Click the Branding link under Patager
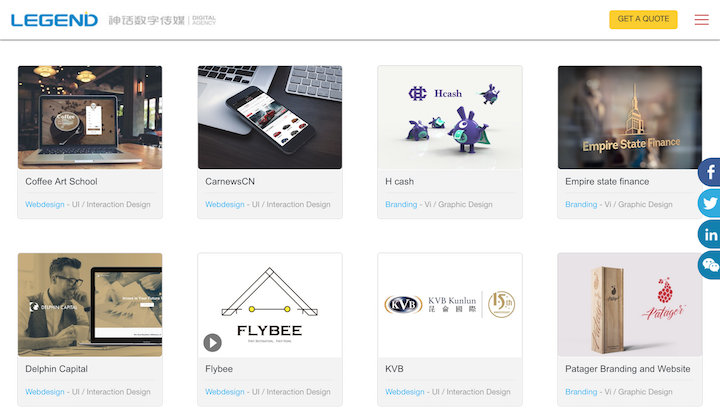This screenshot has width=720, height=410. tap(581, 392)
